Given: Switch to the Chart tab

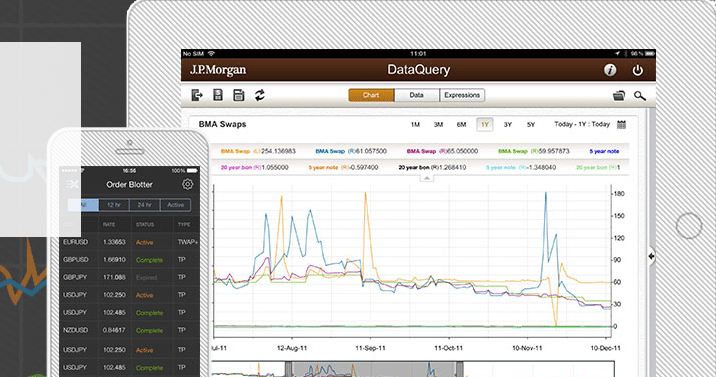Looking at the screenshot, I should (371, 95).
